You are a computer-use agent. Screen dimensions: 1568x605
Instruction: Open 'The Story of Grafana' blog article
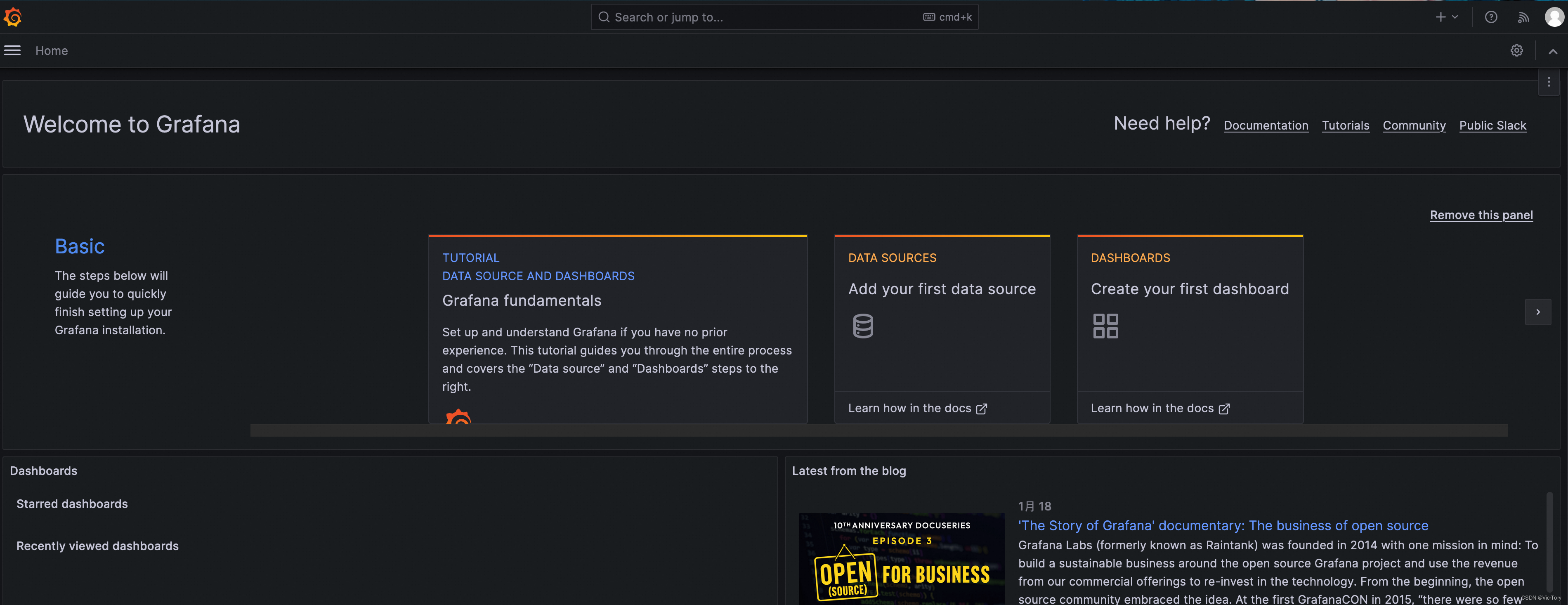pos(1223,525)
